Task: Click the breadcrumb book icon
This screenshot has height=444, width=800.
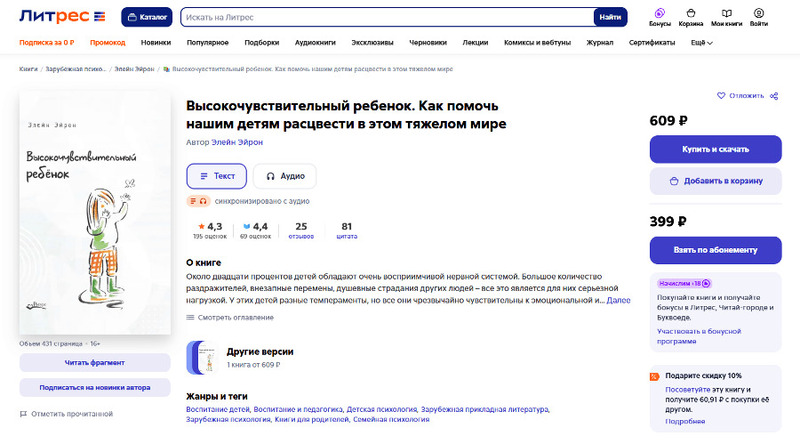Action: 166,69
